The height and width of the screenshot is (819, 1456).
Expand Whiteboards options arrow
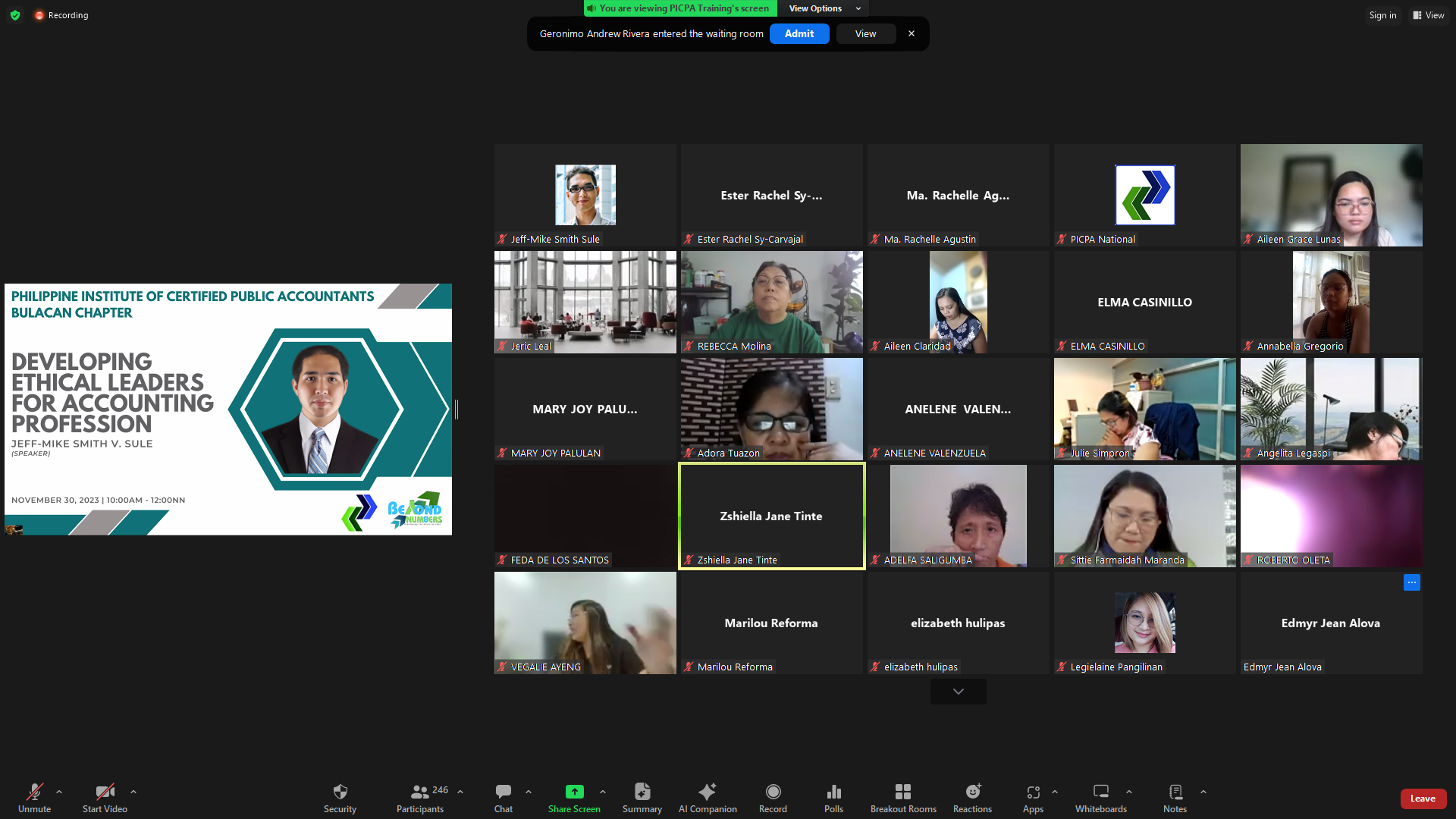click(1129, 792)
